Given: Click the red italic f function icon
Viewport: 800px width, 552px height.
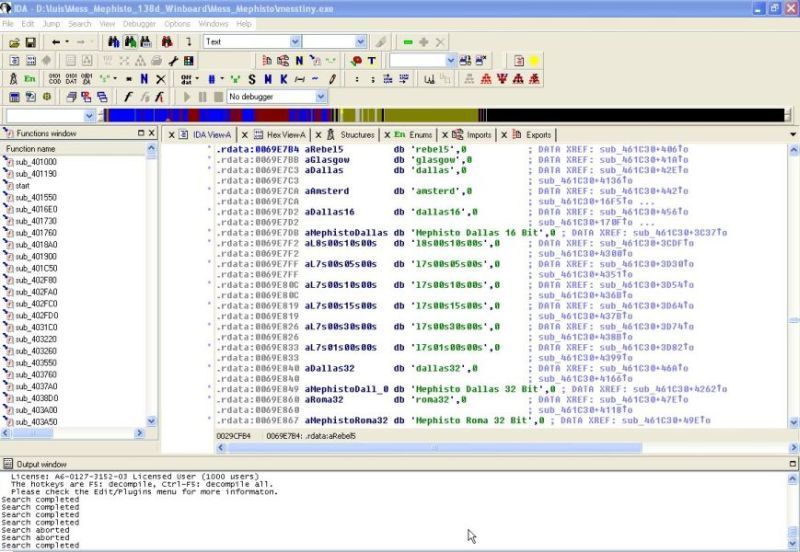Looking at the screenshot, I should pos(160,97).
